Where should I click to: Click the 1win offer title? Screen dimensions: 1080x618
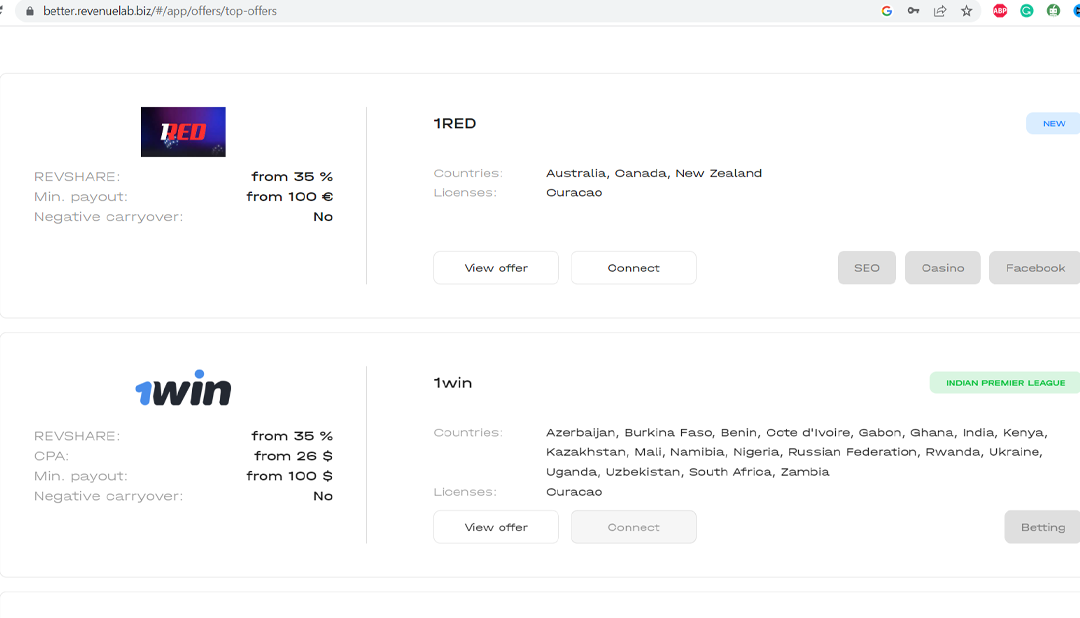click(x=453, y=383)
